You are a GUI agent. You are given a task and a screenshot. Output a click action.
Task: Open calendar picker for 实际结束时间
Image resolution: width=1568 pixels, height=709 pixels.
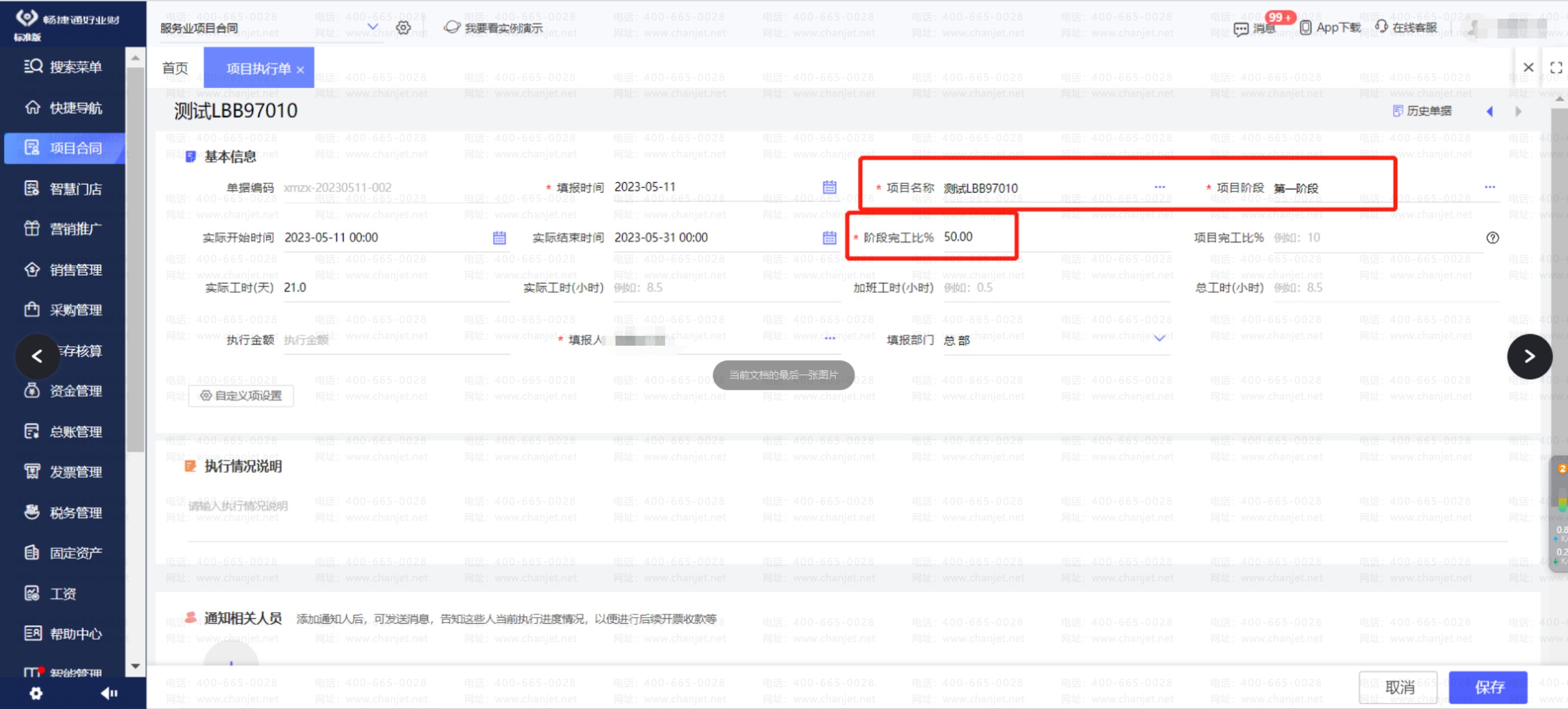(x=829, y=237)
